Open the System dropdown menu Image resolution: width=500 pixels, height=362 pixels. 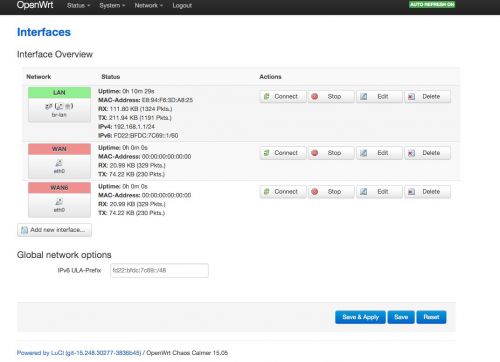tap(112, 6)
